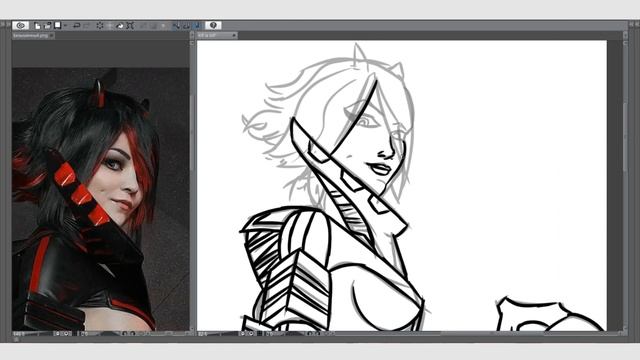Toggle the first snap icon in the toolbar
Screen dimensions: 640x360
click(x=176, y=26)
